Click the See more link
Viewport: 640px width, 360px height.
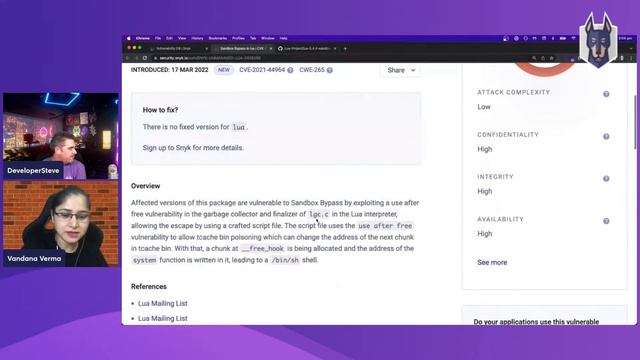(492, 262)
